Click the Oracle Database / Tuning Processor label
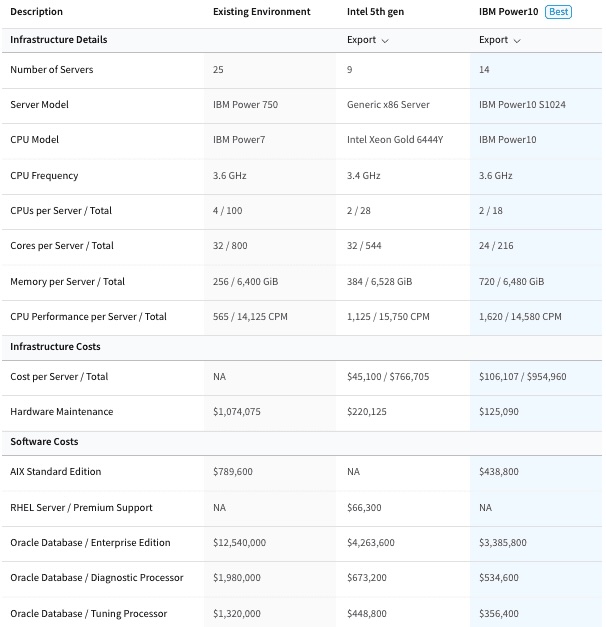The image size is (606, 627). pyautogui.click(x=88, y=613)
